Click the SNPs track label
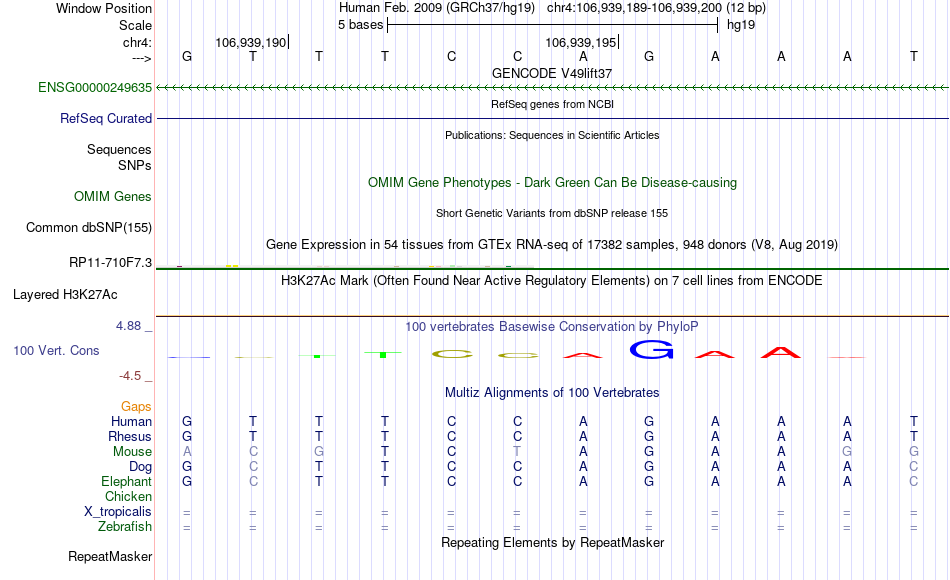Viewport: 950px width, 580px height. (135, 165)
